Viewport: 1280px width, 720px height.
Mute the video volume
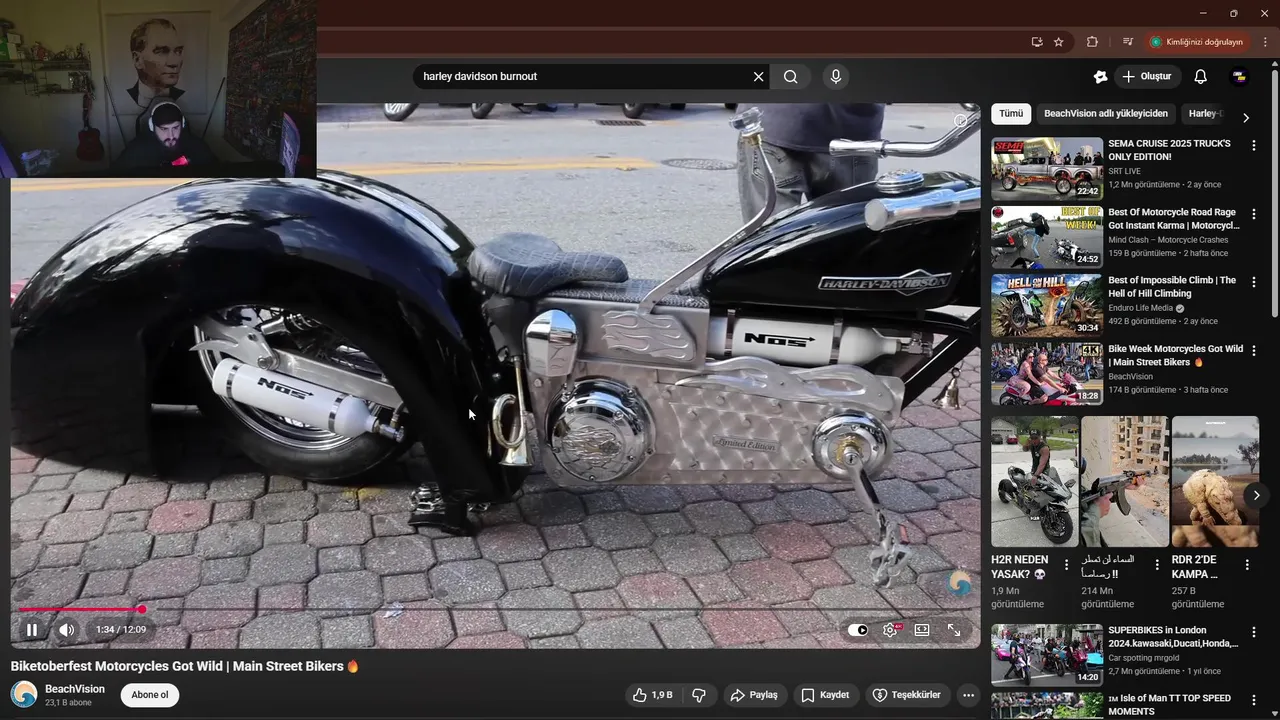pos(66,630)
